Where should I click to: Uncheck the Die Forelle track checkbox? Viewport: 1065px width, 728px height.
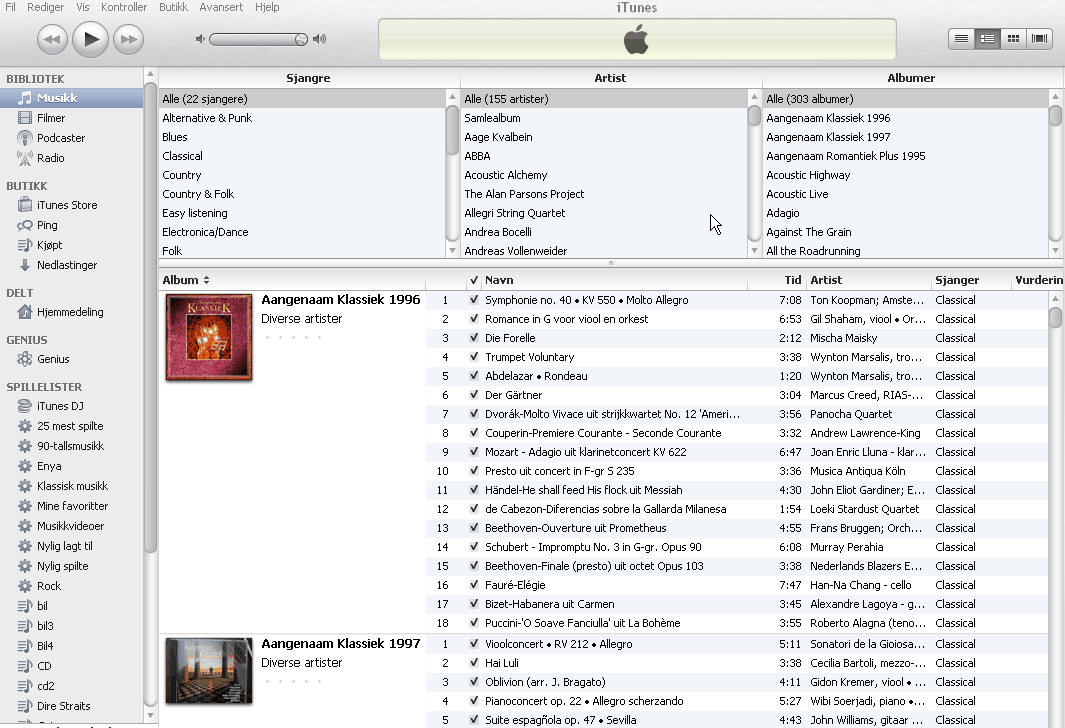[473, 338]
